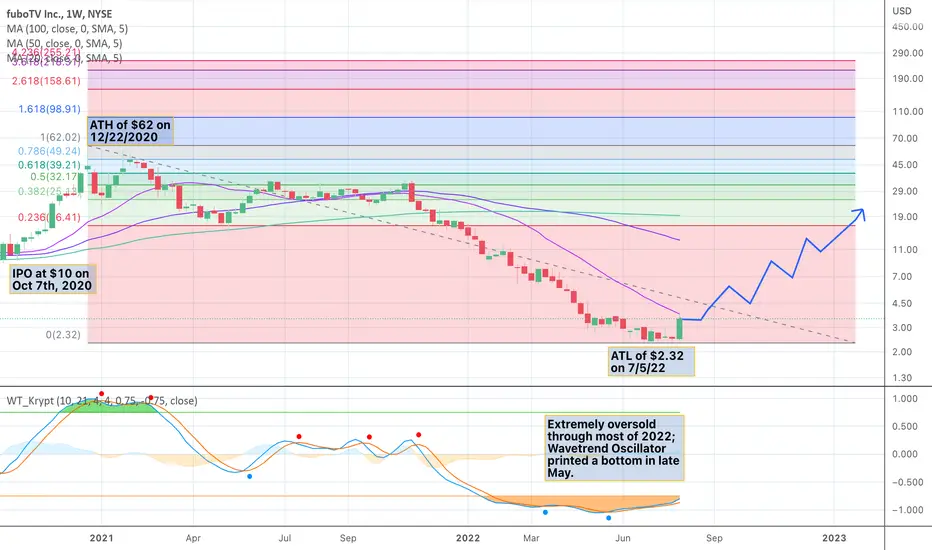Image resolution: width=932 pixels, height=550 pixels.
Task: Click the Fibonacci 0.5(32.17) level label
Action: pyautogui.click(x=55, y=177)
